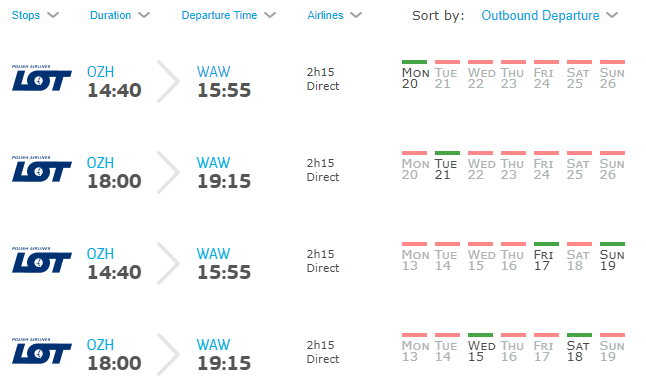Screen dimensions: 646x380
Task: Select Mon 20 on first flight
Action: coord(415,75)
